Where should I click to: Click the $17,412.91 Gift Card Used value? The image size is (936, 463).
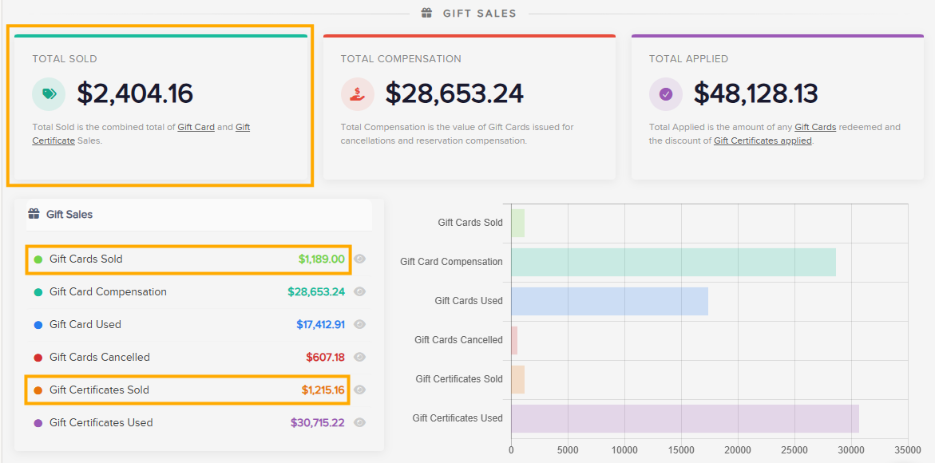321,325
